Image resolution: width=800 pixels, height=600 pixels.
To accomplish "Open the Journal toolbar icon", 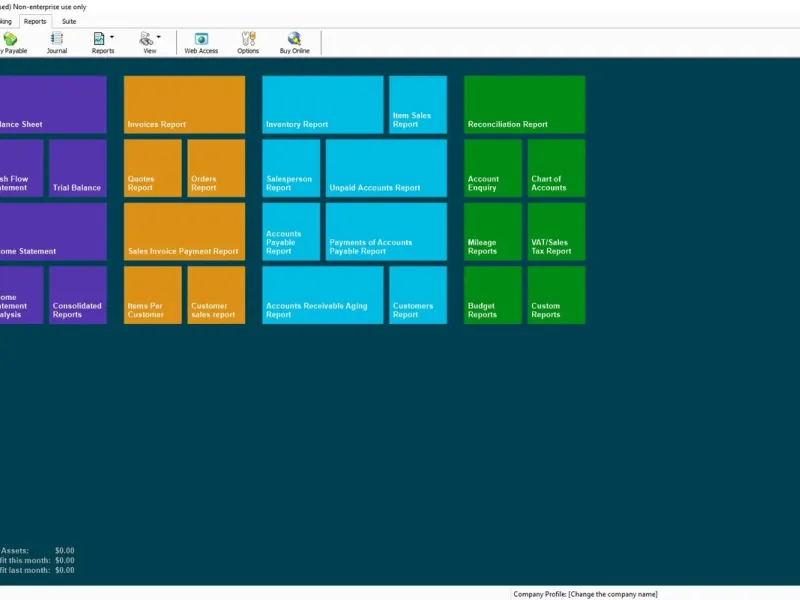I will coord(57,43).
